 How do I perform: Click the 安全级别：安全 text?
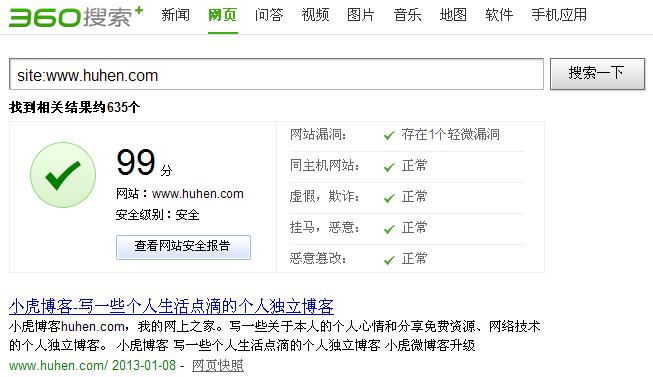coord(157,215)
